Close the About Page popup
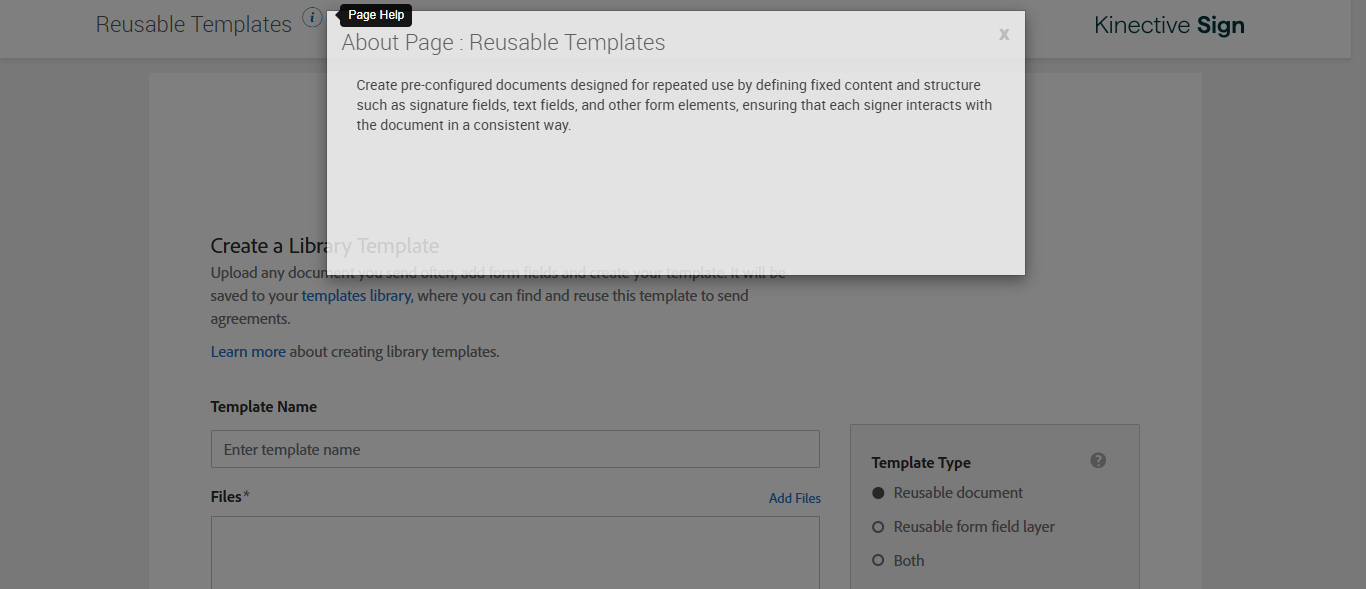 (1004, 35)
